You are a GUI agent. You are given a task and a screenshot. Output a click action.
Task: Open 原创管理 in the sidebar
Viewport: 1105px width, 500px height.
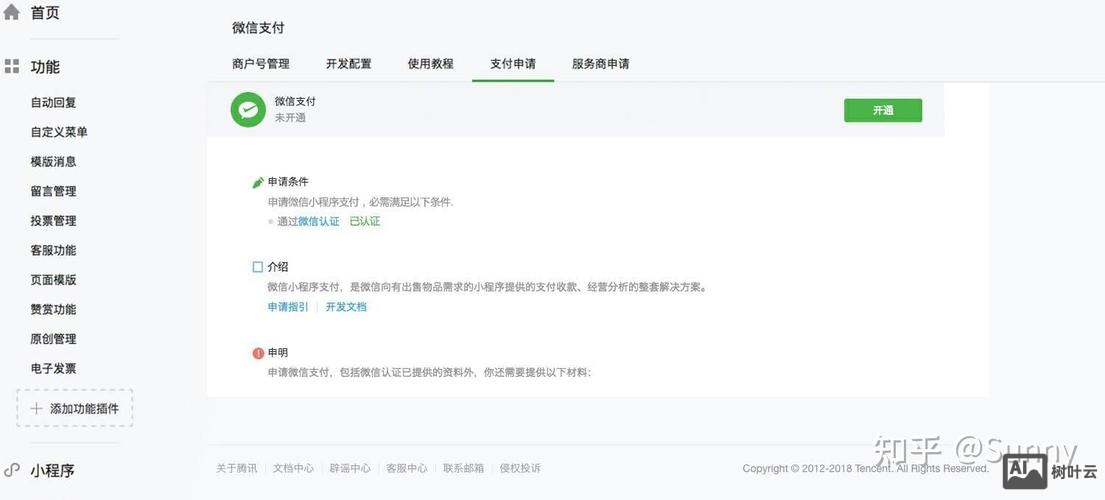click(x=54, y=339)
